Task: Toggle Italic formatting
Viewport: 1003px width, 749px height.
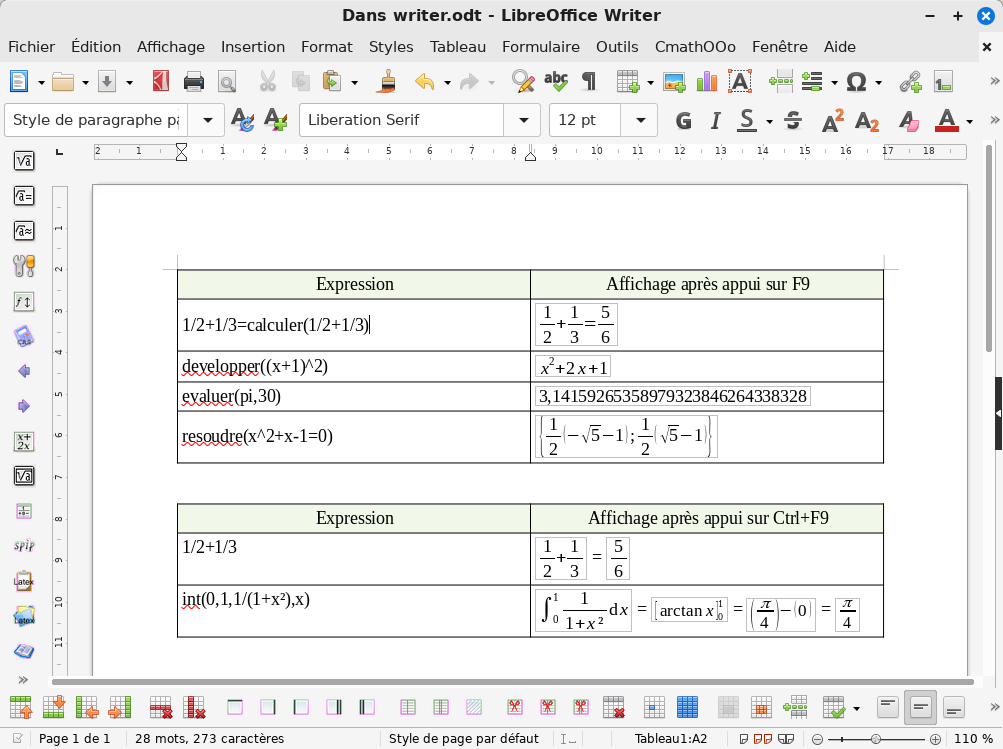Action: click(715, 121)
